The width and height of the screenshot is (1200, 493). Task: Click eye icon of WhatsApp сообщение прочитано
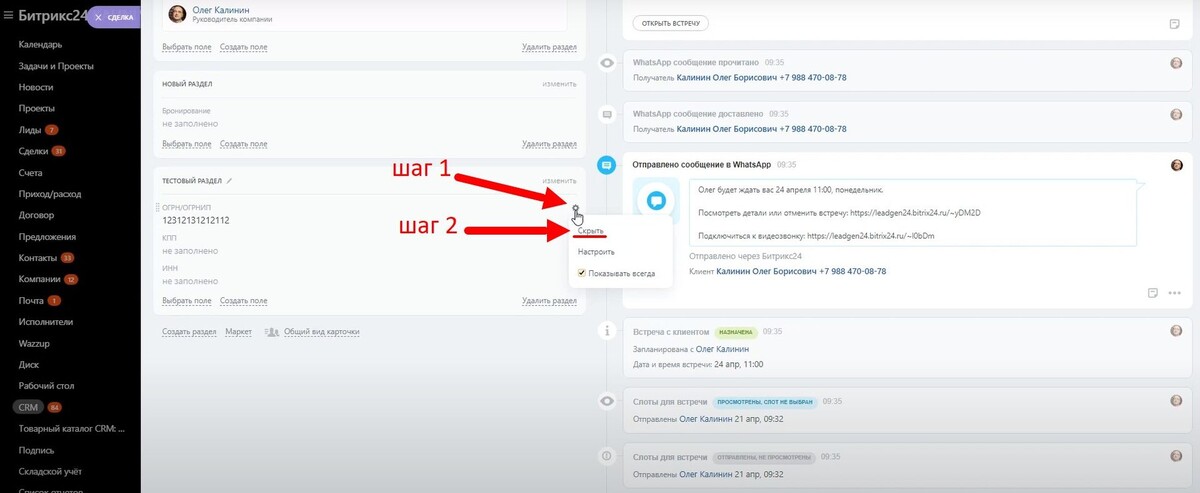tap(606, 63)
